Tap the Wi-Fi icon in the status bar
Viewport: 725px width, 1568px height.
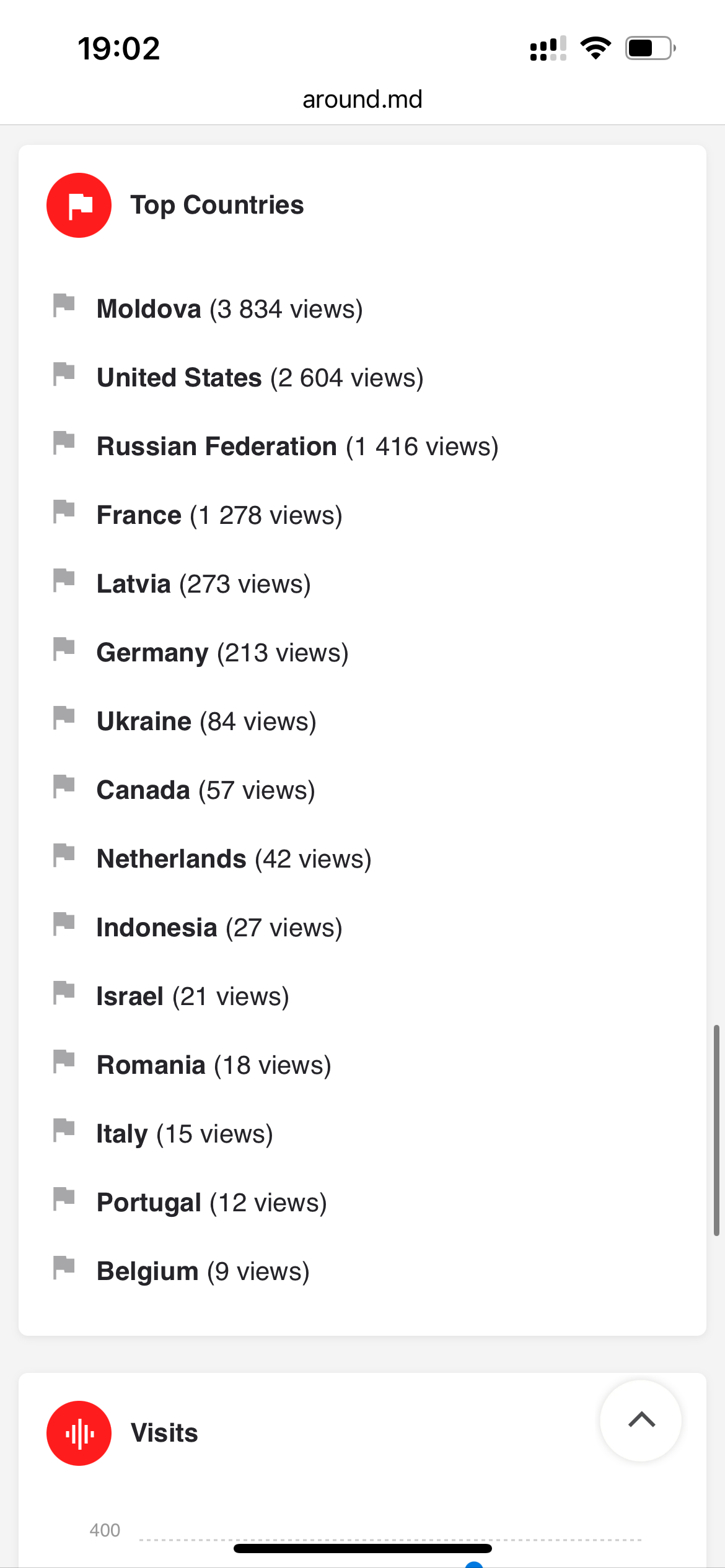(595, 48)
